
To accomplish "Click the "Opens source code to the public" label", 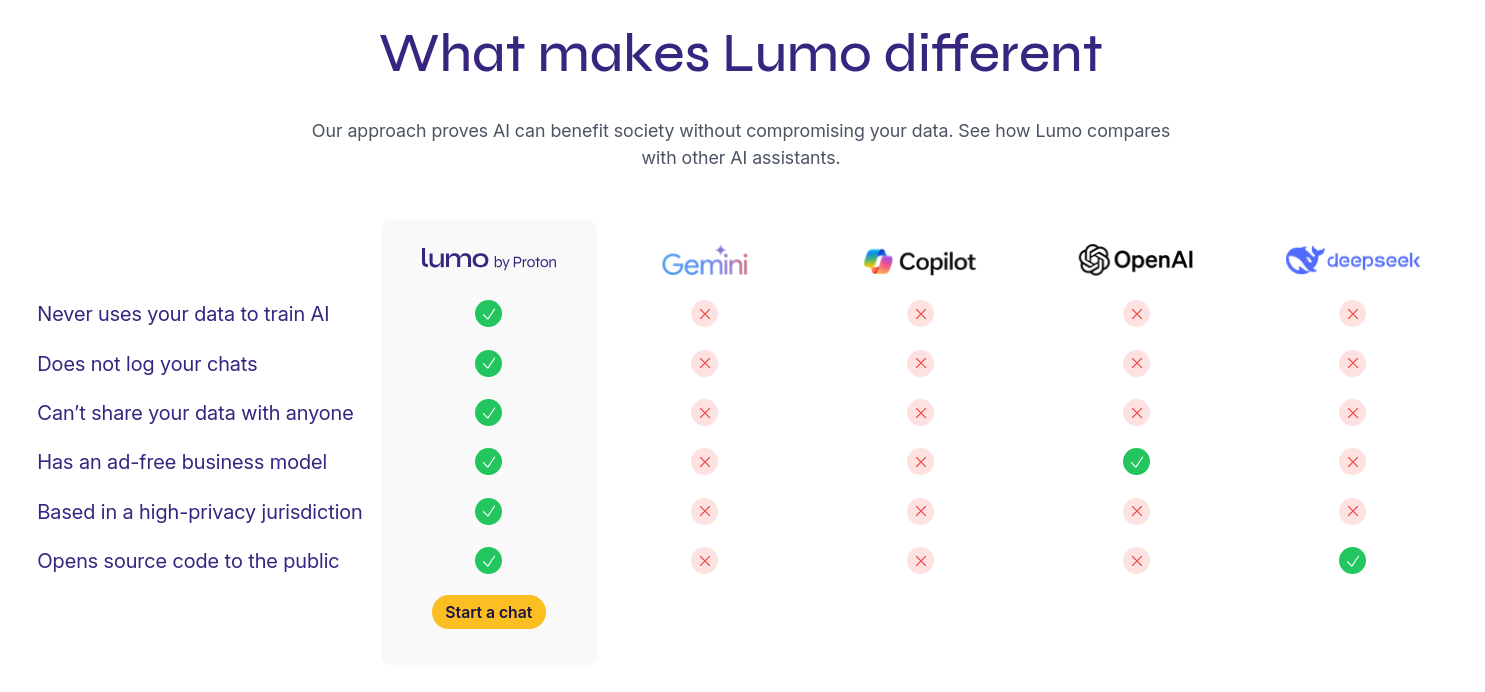I will (x=188, y=561).
